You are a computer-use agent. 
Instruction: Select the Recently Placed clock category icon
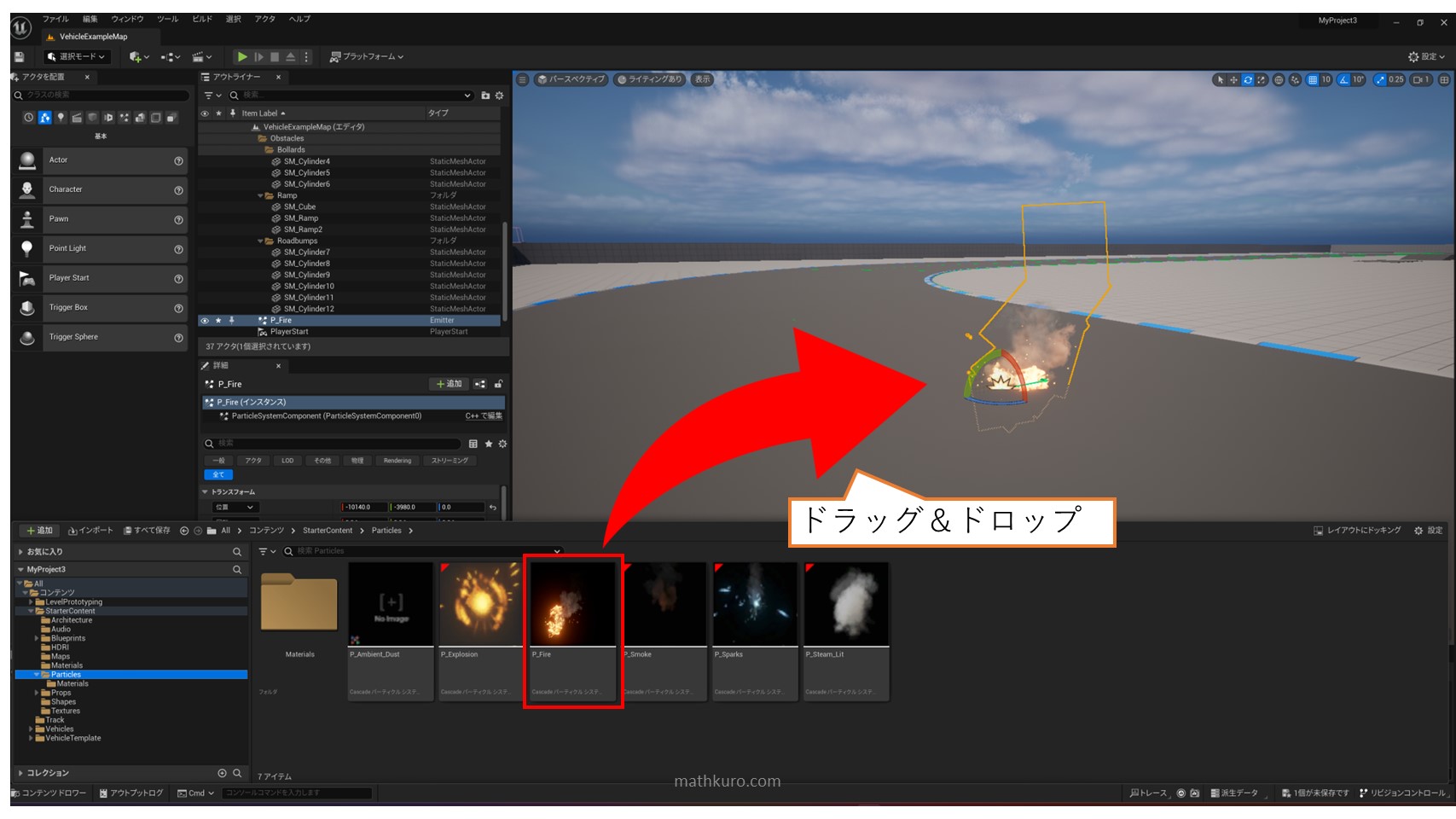(x=29, y=118)
